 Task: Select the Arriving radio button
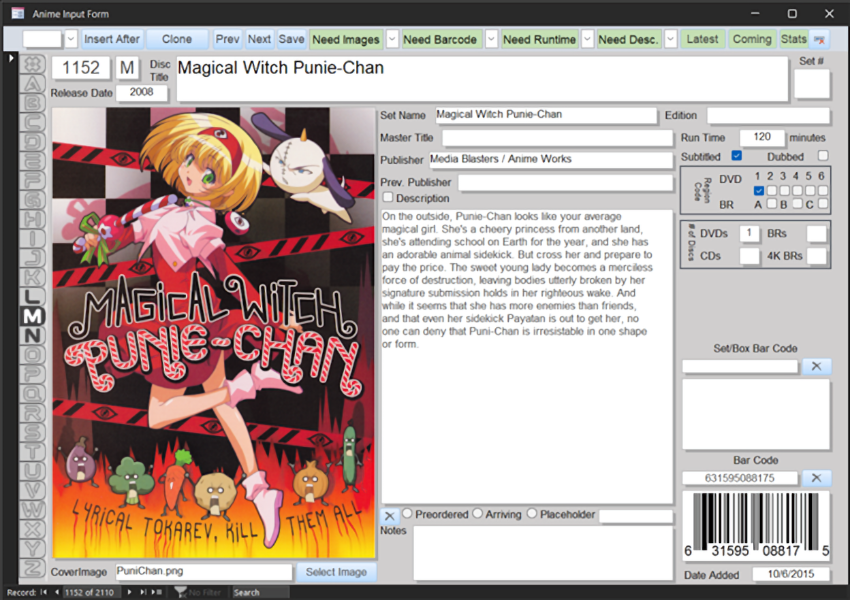click(x=478, y=513)
